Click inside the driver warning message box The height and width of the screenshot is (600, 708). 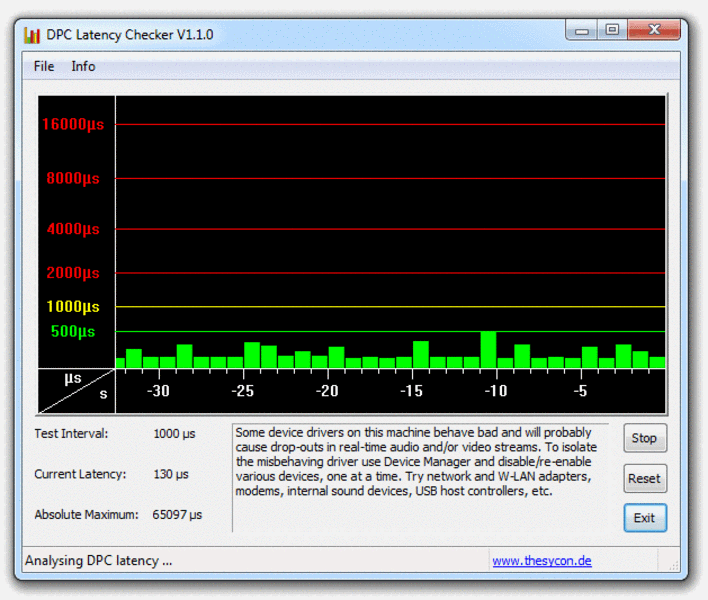420,475
